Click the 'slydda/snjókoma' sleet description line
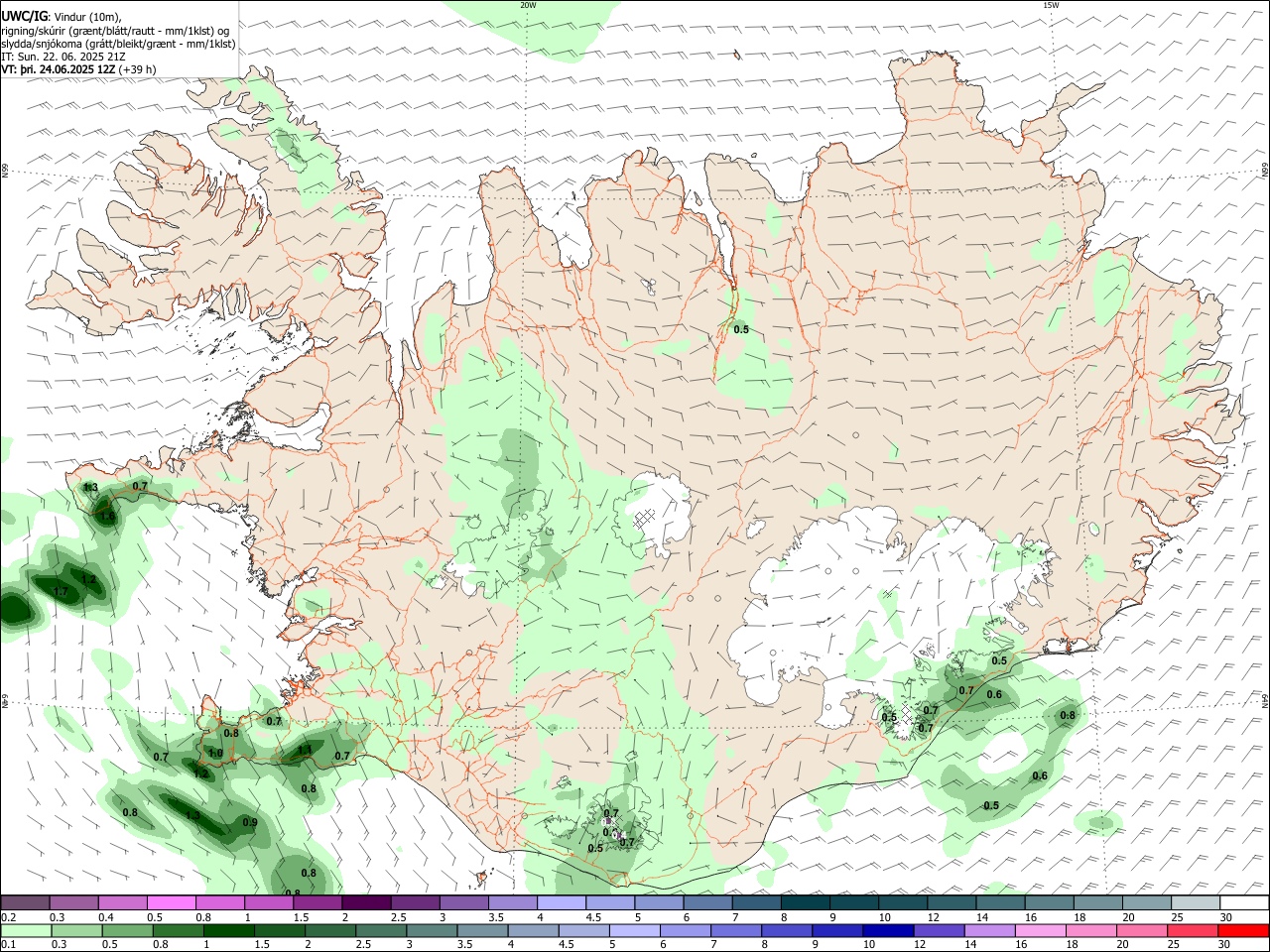The image size is (1270, 952). [x=118, y=44]
